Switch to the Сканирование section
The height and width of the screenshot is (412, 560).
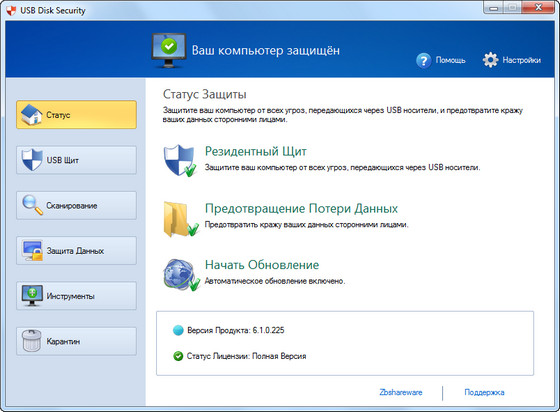(x=76, y=205)
